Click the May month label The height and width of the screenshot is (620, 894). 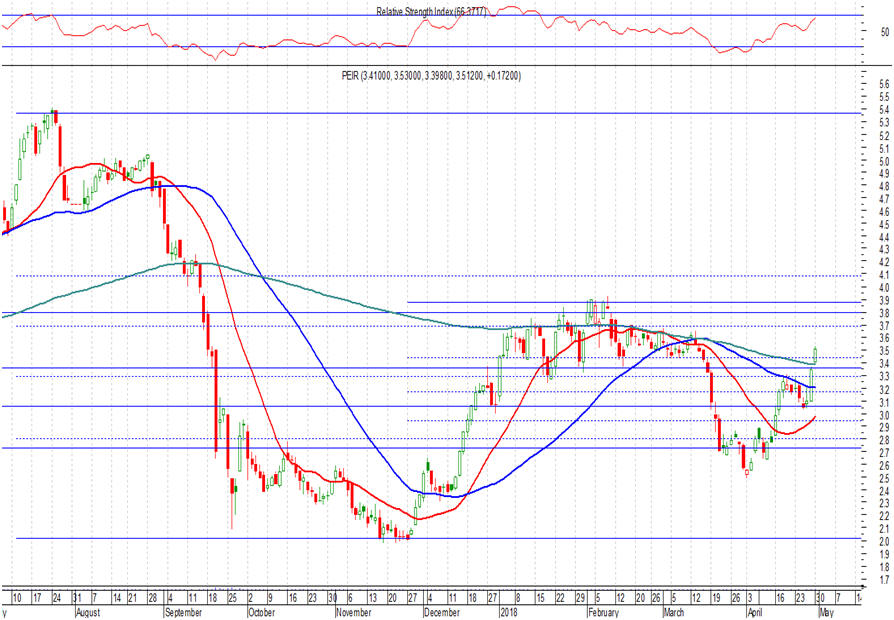[x=826, y=610]
